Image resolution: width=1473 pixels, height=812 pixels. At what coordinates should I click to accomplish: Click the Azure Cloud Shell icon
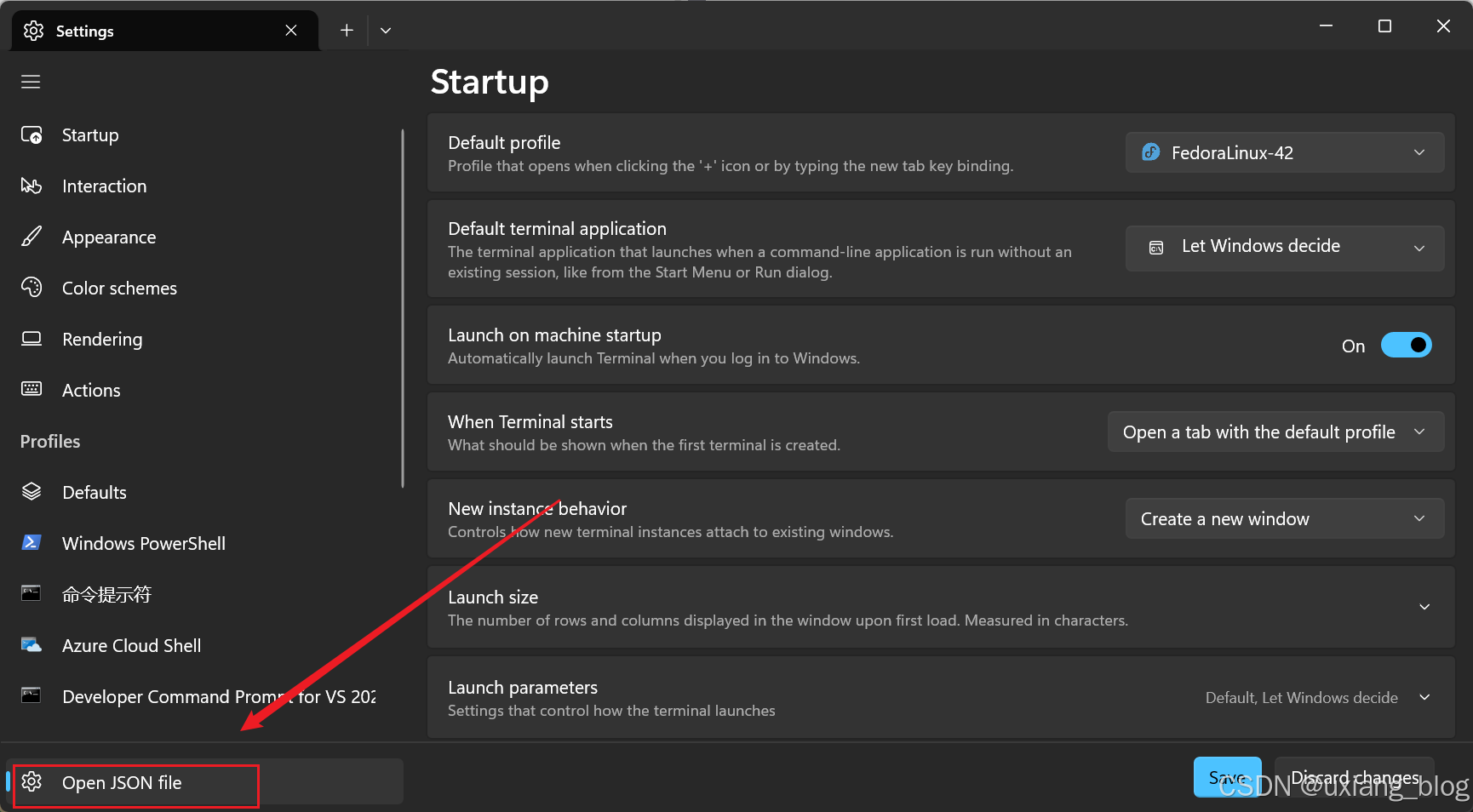[32, 644]
